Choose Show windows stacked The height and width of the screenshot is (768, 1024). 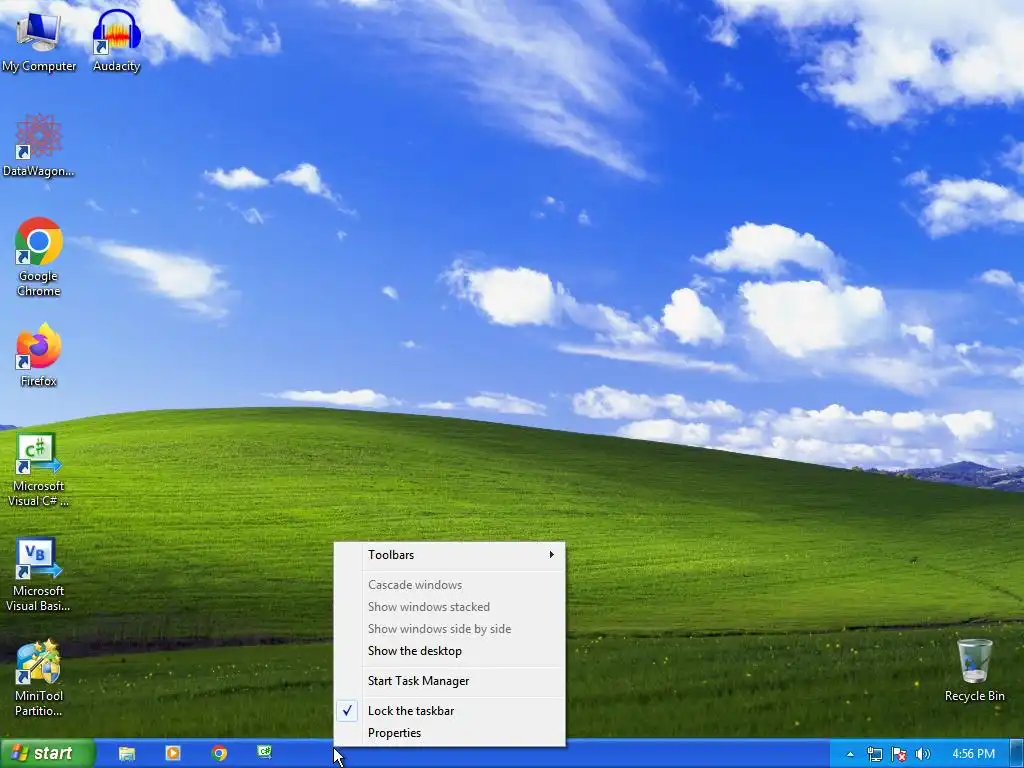449,607
